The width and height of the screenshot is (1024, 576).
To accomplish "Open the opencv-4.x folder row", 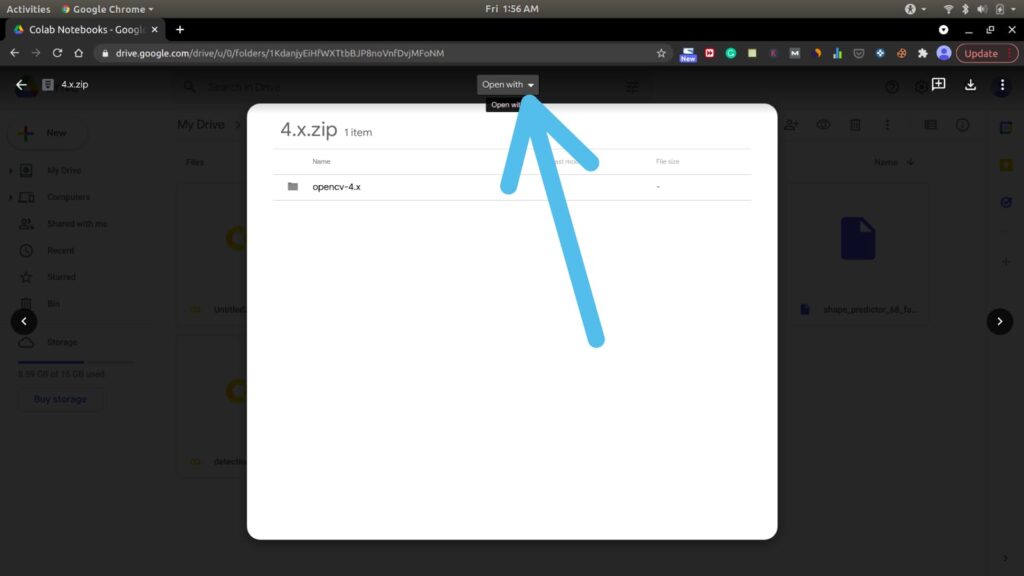I will 512,187.
